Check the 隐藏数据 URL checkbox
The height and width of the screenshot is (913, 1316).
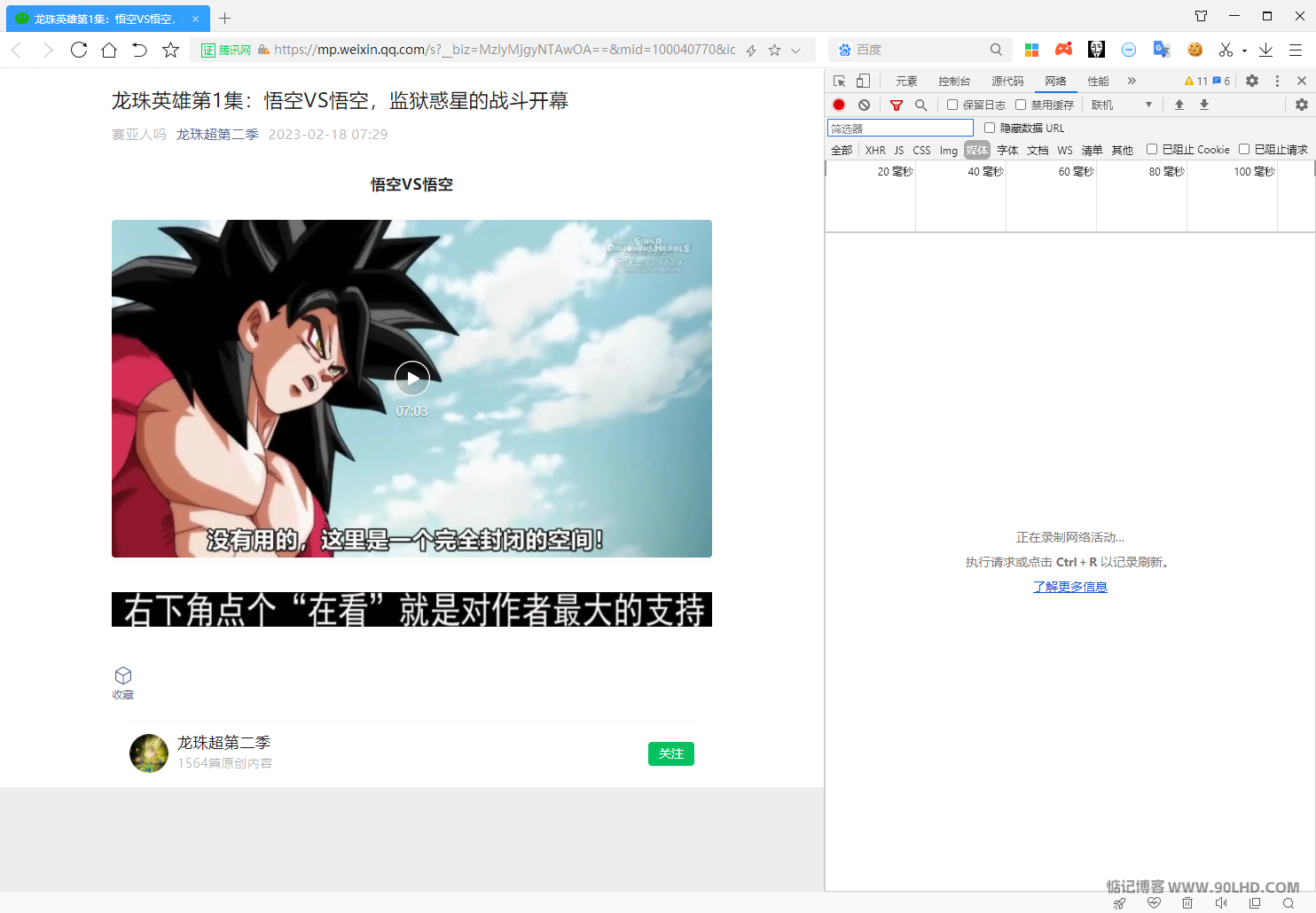pos(990,128)
